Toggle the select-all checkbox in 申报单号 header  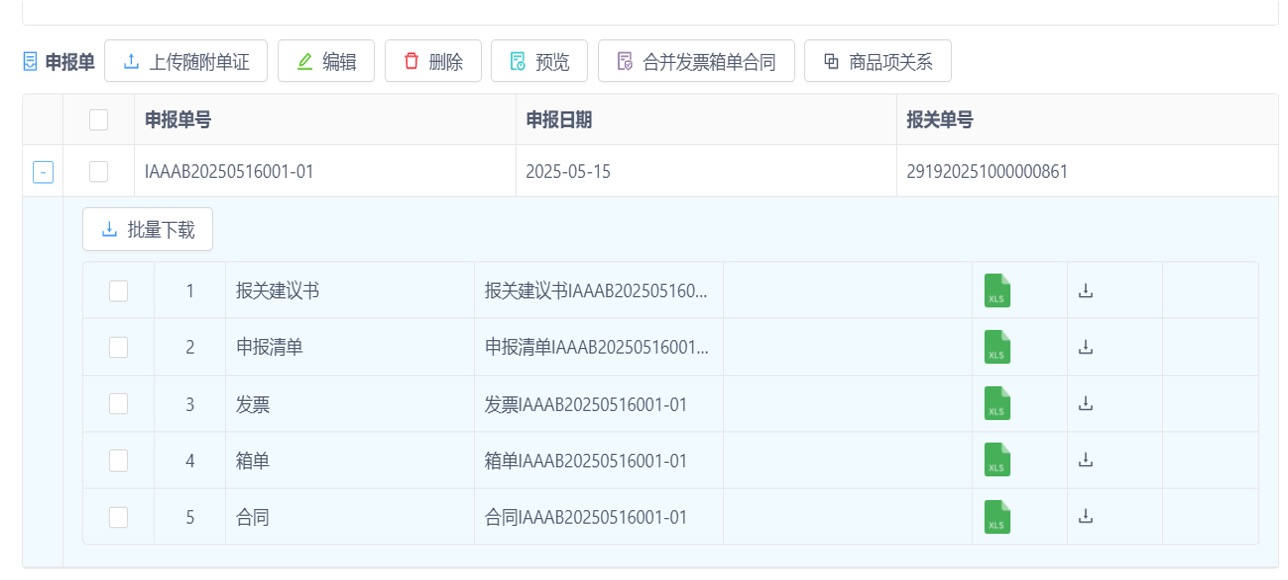98,120
